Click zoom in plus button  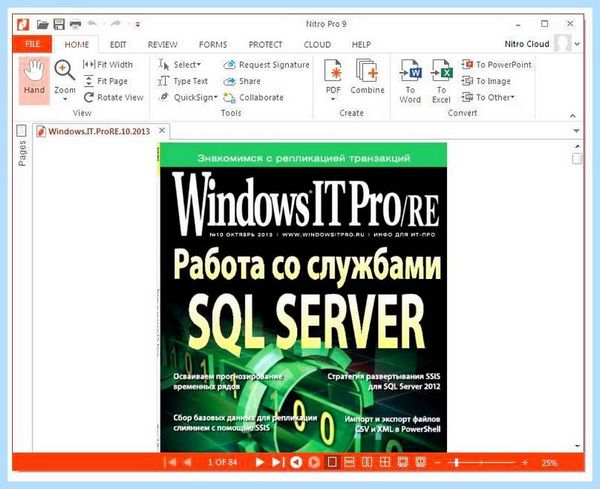click(525, 463)
